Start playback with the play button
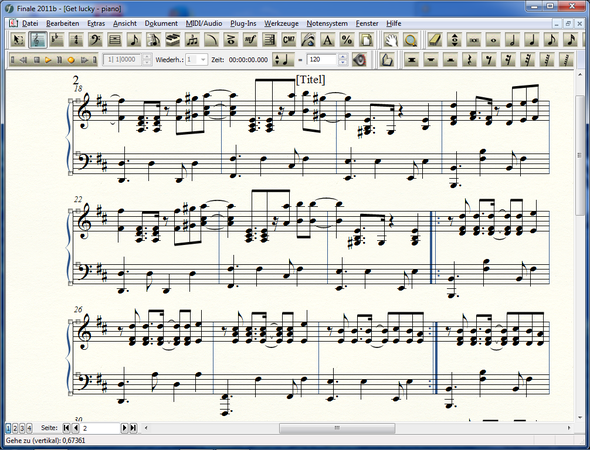Viewport: 590px width, 450px height. pyautogui.click(x=48, y=60)
